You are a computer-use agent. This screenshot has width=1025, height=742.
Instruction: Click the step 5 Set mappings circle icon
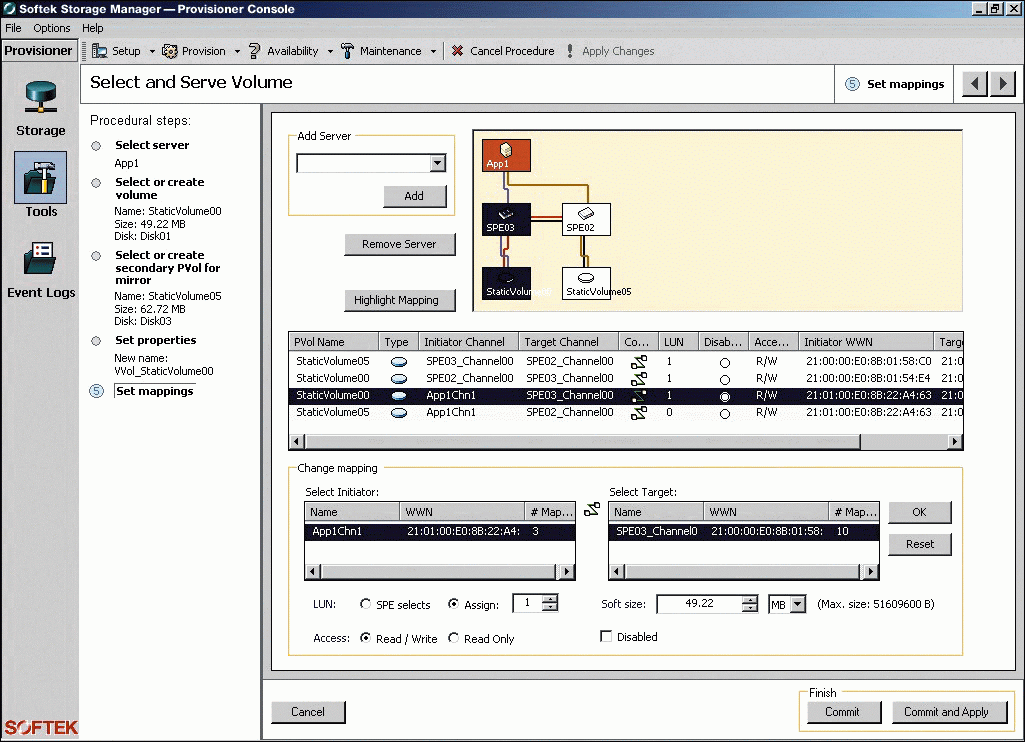tap(97, 391)
